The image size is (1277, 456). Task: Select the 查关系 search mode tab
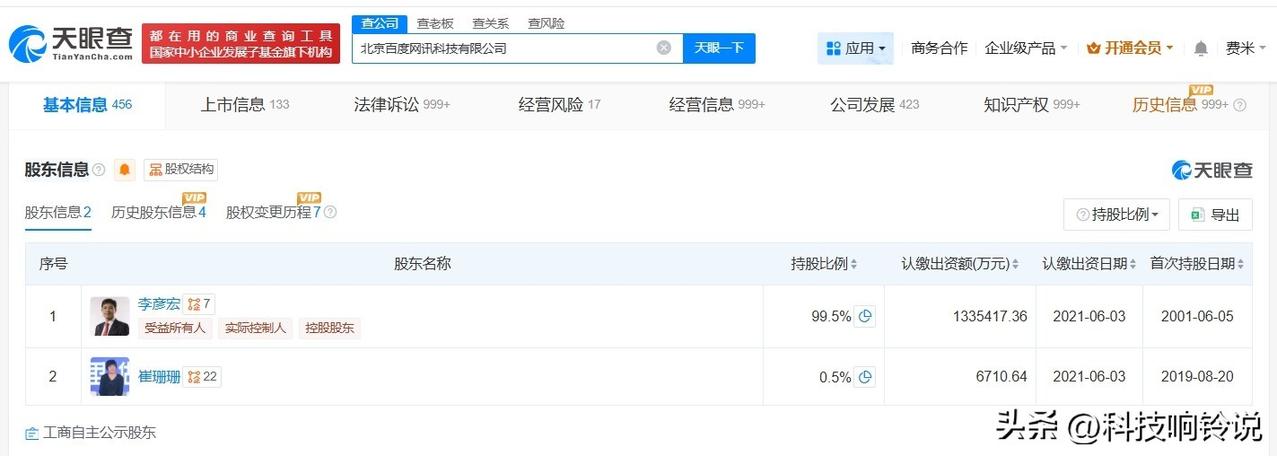tap(490, 23)
